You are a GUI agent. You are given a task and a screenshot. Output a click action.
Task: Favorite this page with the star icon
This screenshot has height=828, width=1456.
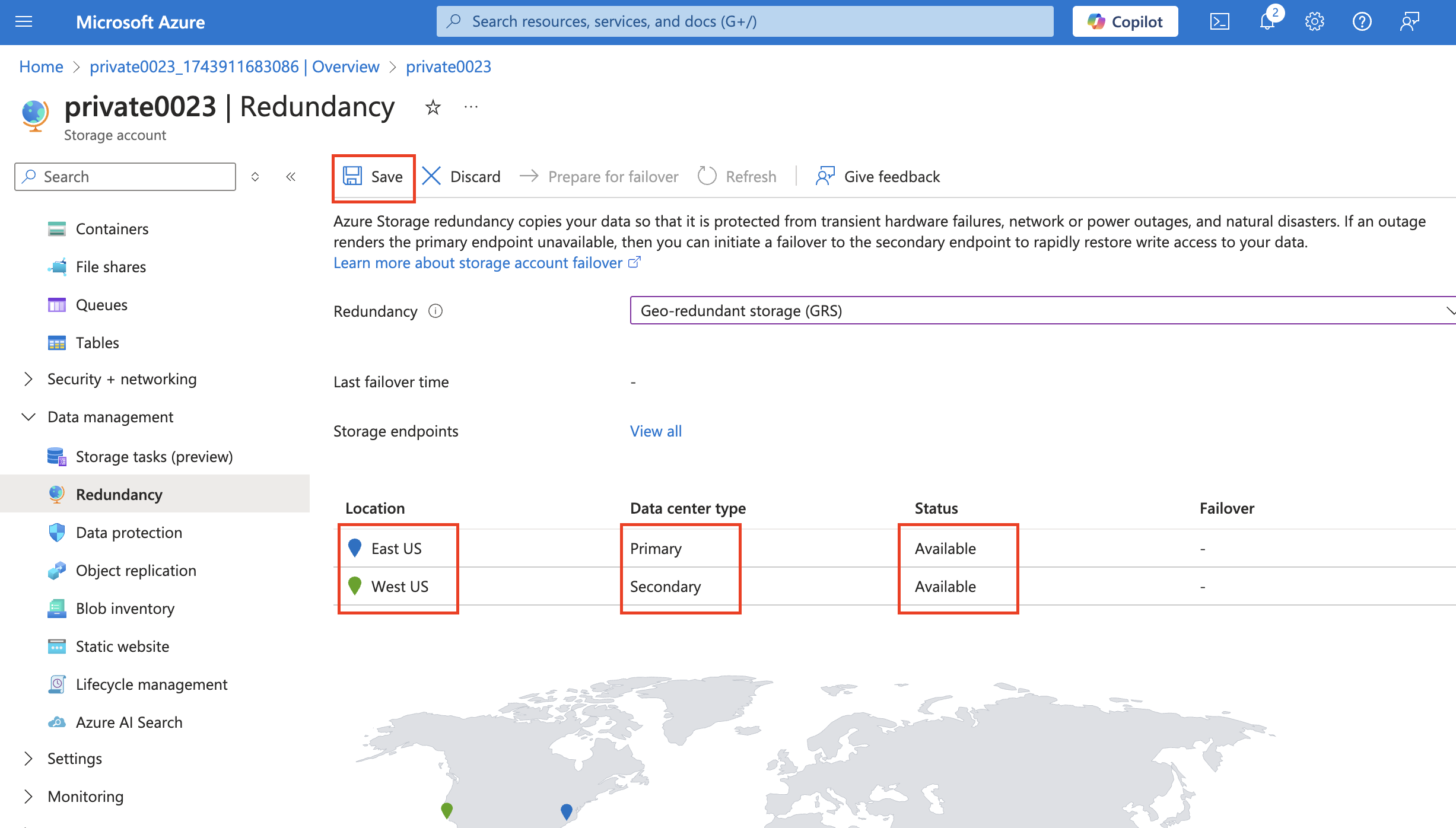pyautogui.click(x=433, y=107)
